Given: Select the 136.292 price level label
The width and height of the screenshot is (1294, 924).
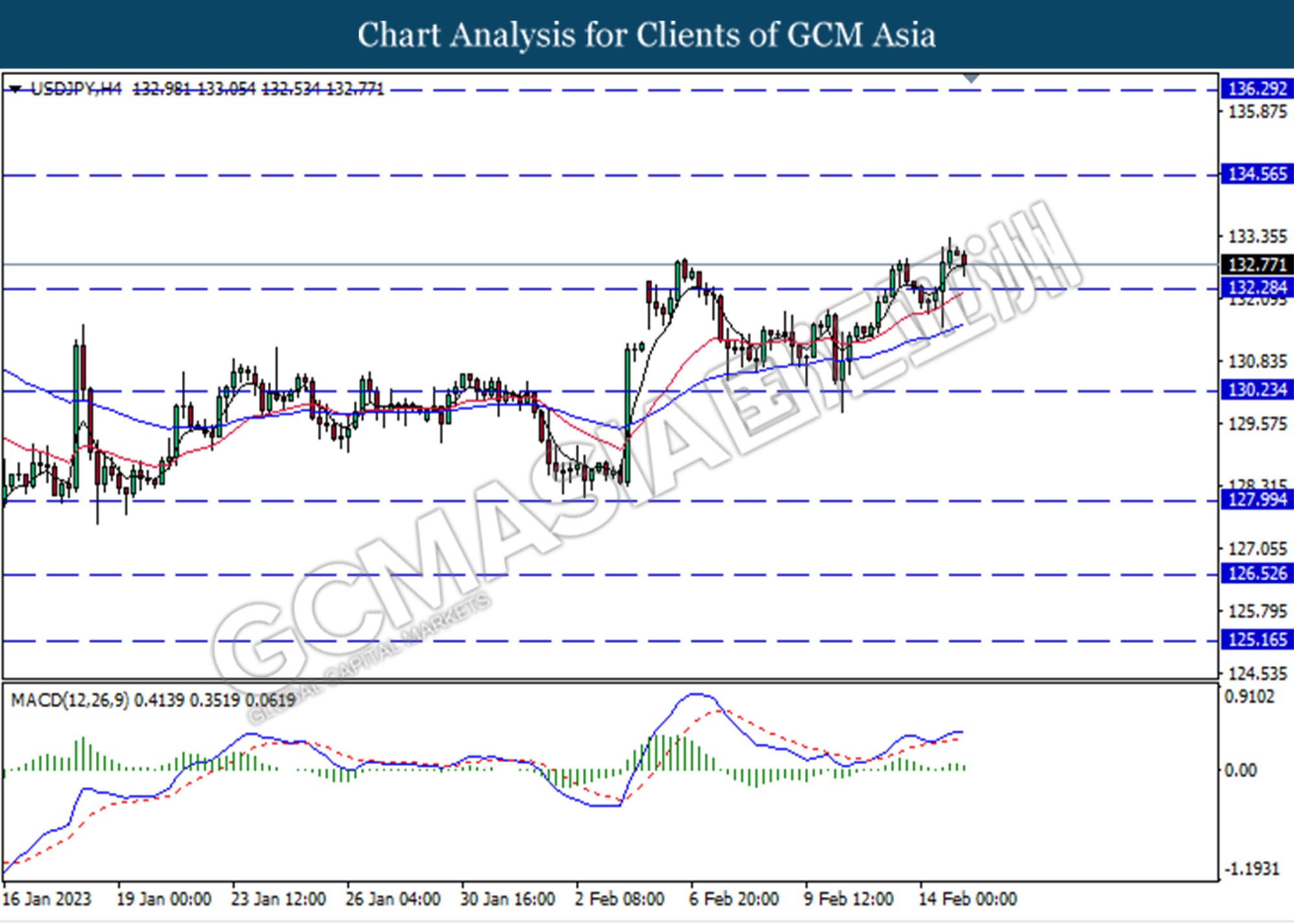Looking at the screenshot, I should coord(1257,89).
